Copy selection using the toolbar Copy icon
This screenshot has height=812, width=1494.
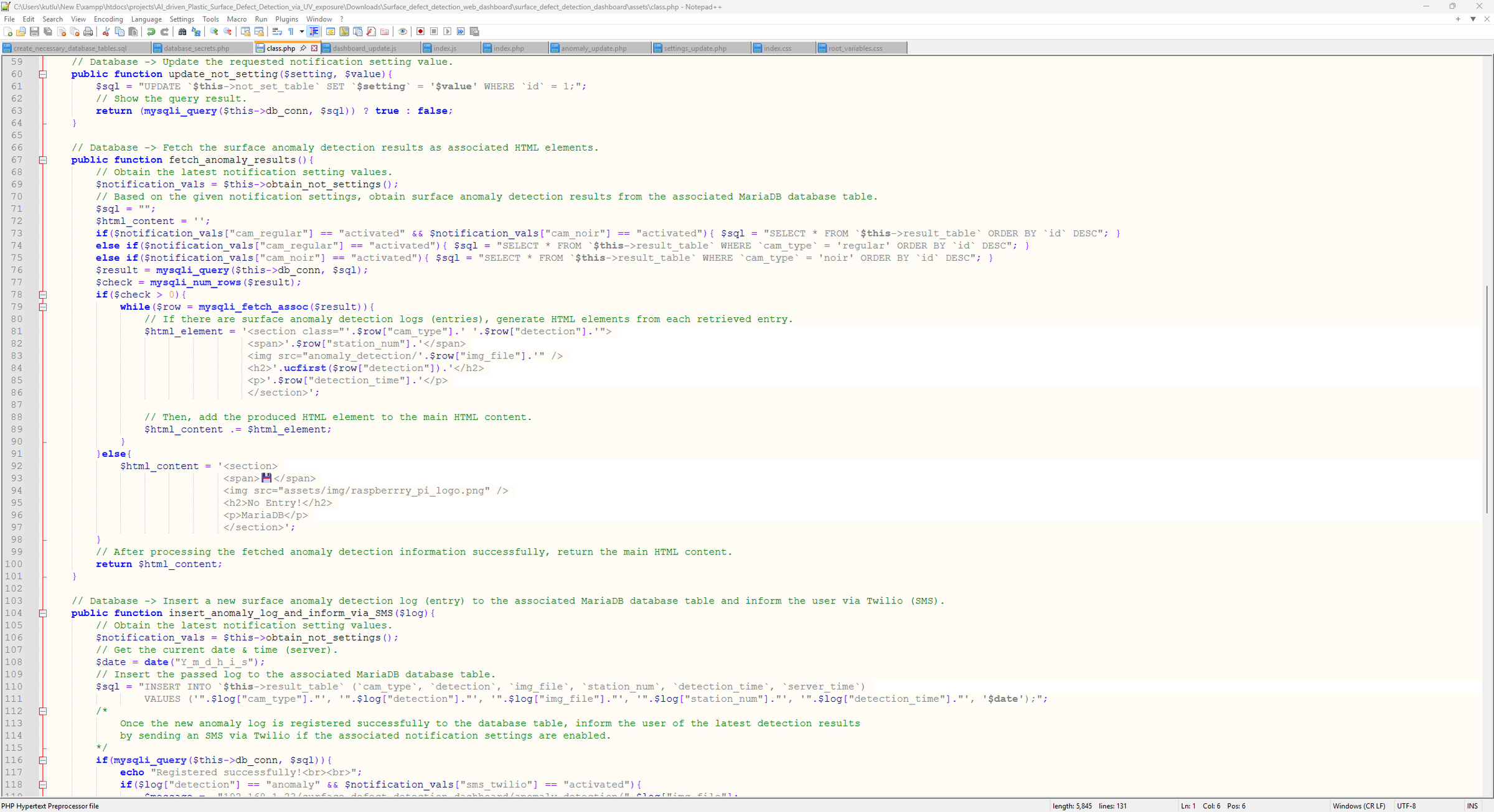tap(120, 32)
